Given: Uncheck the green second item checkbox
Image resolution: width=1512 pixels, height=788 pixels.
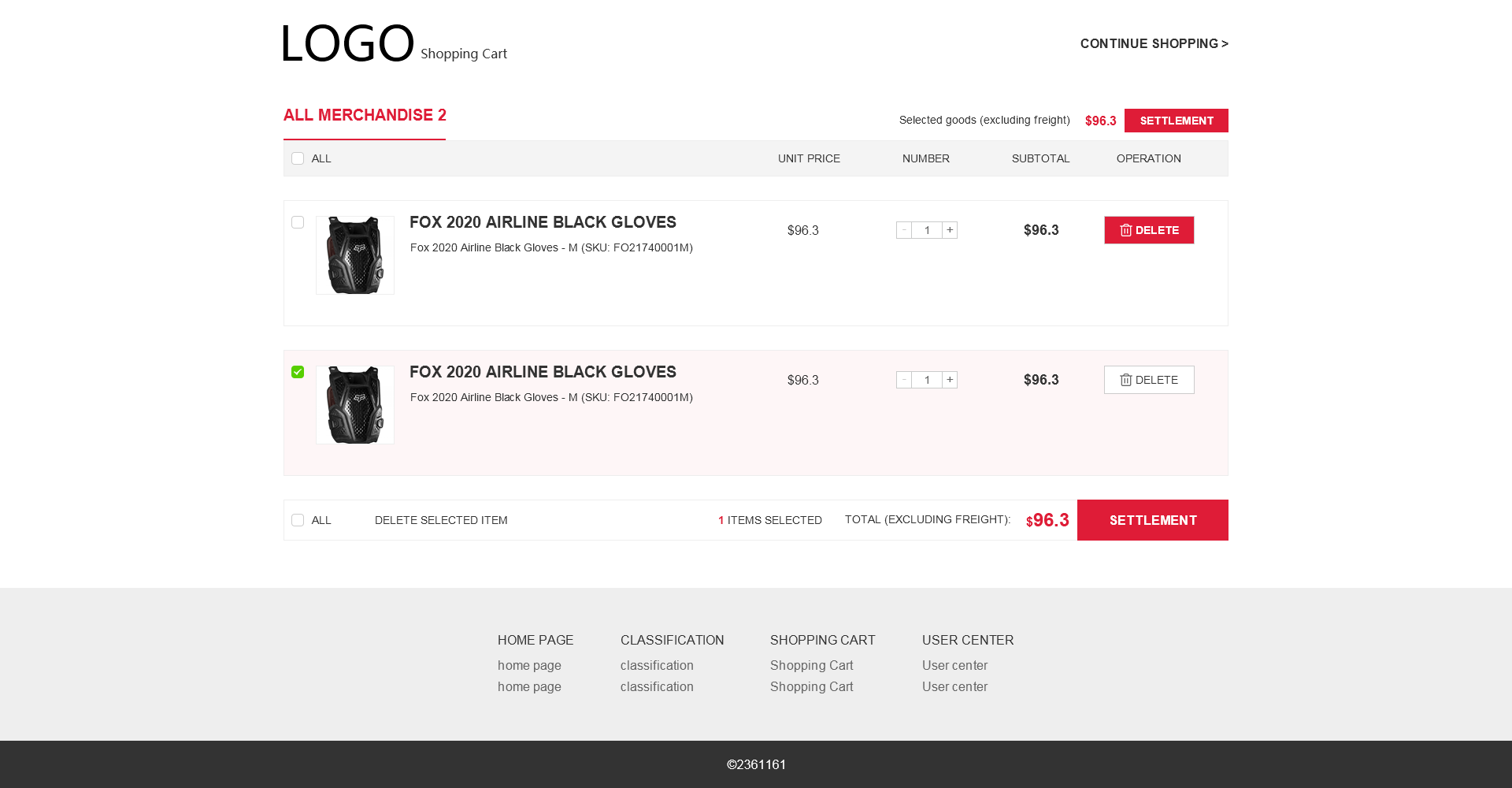Looking at the screenshot, I should tap(298, 372).
